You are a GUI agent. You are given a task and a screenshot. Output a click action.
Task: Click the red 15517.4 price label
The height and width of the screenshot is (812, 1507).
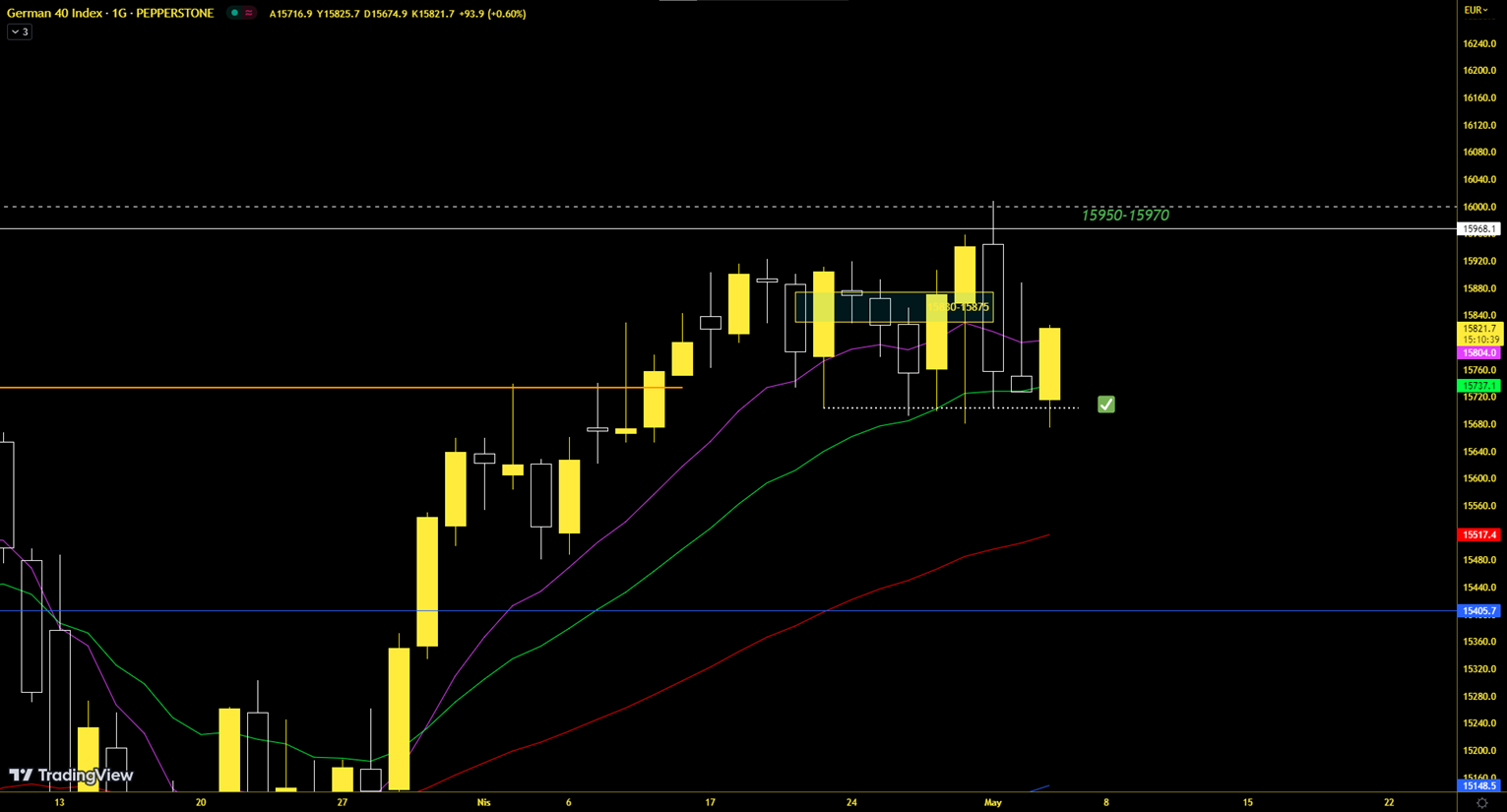1478,534
